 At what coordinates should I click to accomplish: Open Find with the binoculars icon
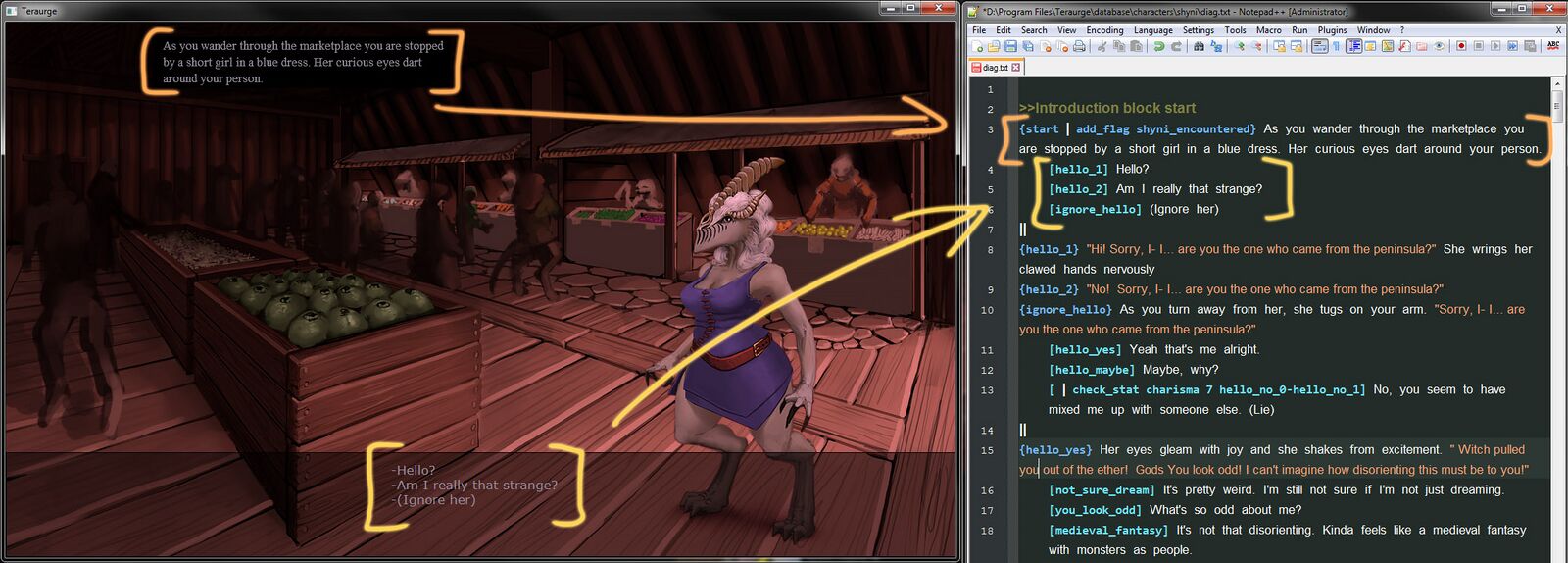[1199, 46]
